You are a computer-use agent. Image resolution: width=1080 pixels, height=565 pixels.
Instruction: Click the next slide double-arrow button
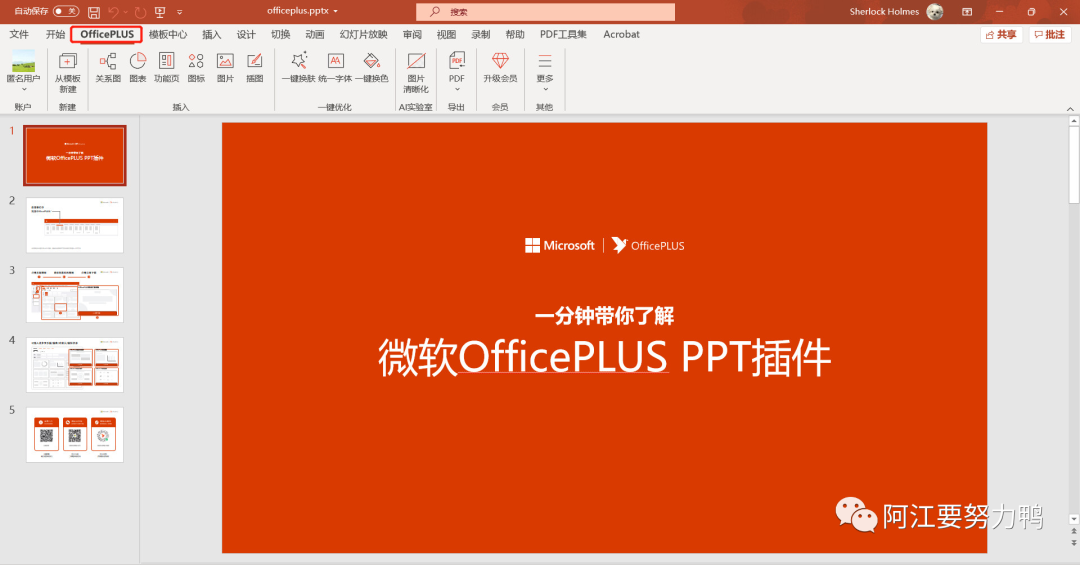click(x=1073, y=544)
